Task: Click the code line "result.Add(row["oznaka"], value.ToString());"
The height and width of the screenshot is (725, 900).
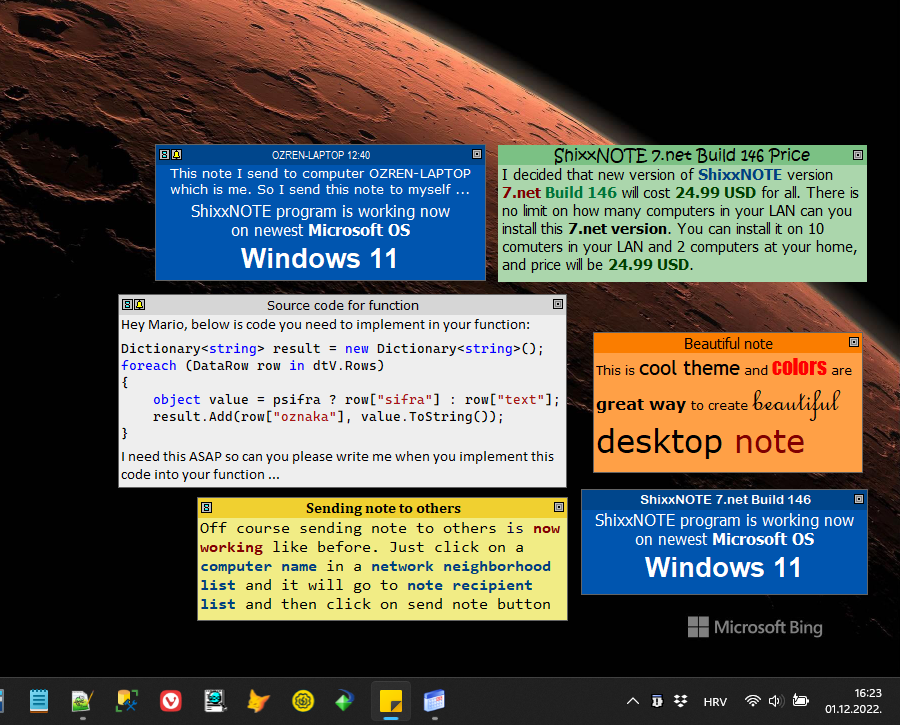Action: click(328, 417)
